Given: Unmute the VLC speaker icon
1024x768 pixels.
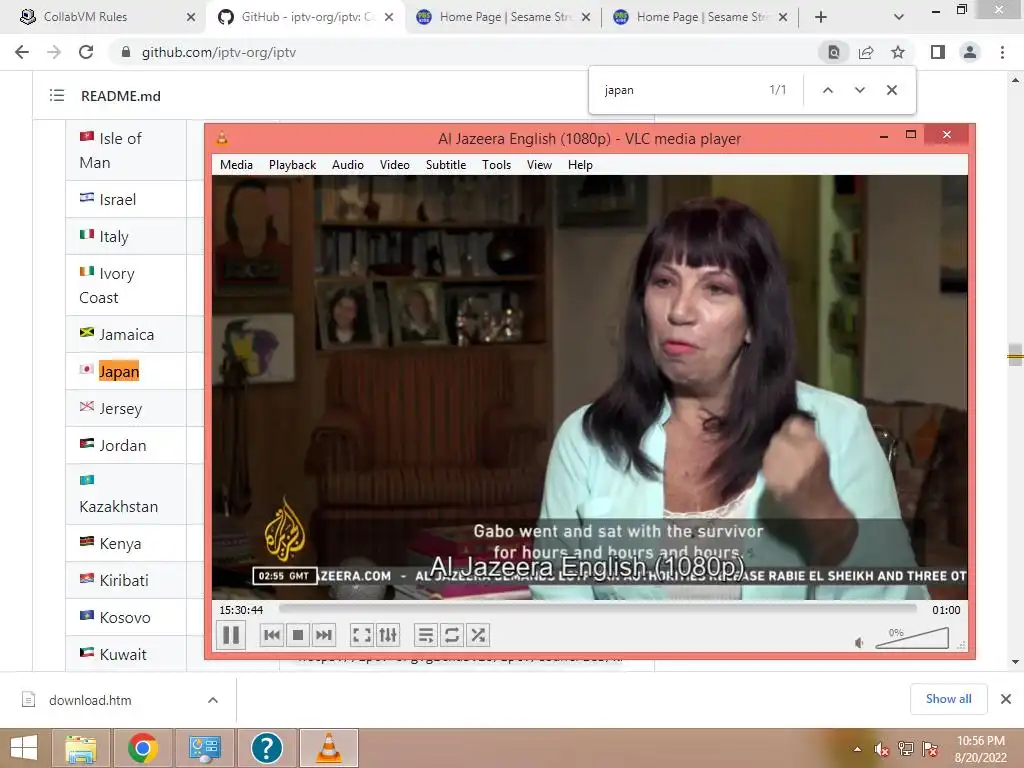Looking at the screenshot, I should [859, 643].
